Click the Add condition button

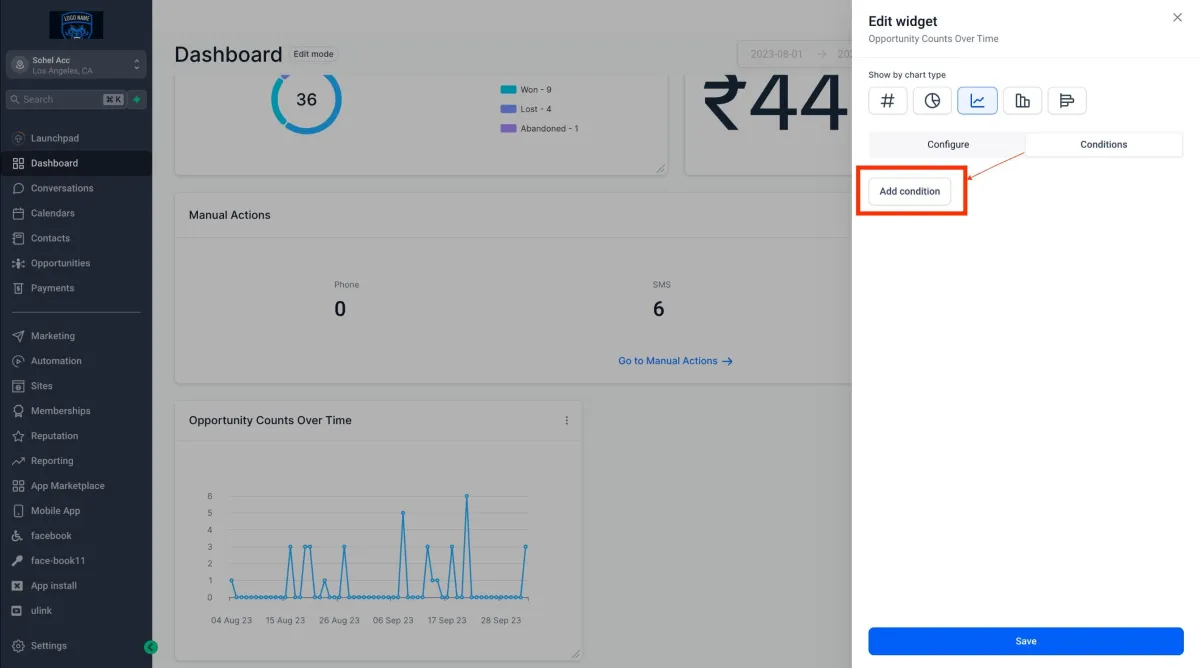909,191
